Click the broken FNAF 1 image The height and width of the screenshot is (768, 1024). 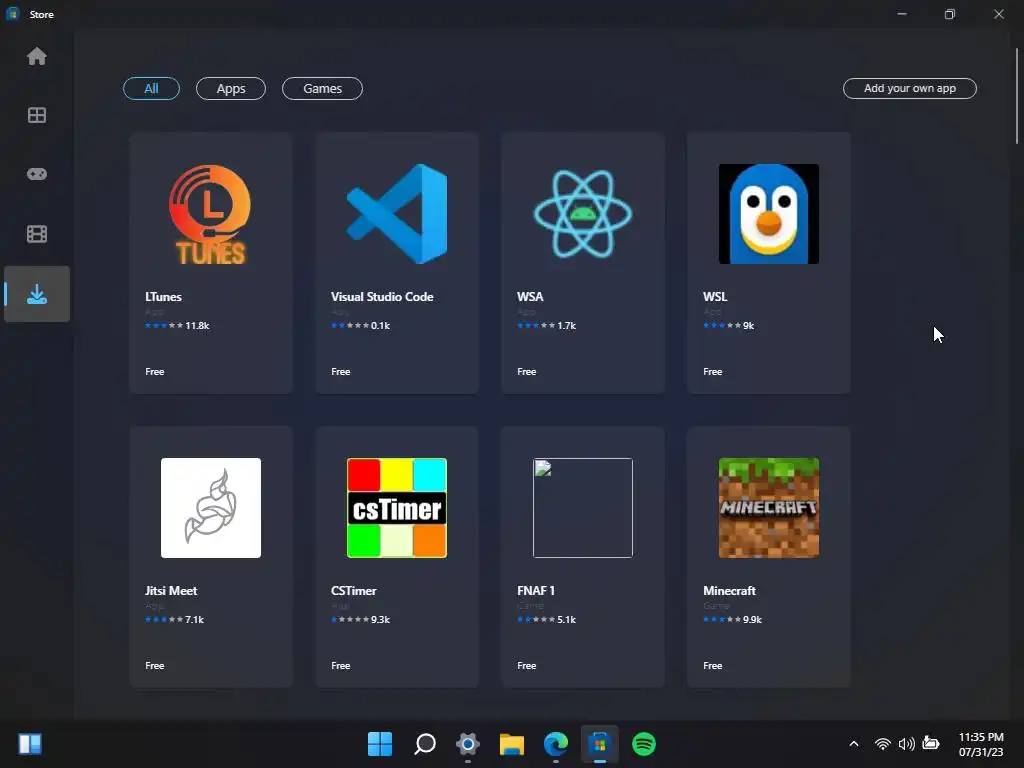pos(583,508)
